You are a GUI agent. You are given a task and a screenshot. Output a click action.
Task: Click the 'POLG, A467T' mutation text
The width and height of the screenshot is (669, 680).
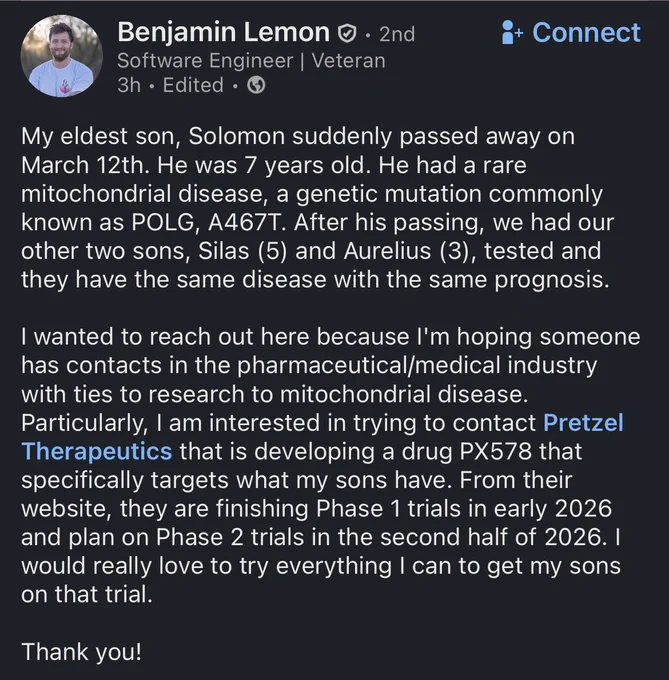[x=208, y=223]
